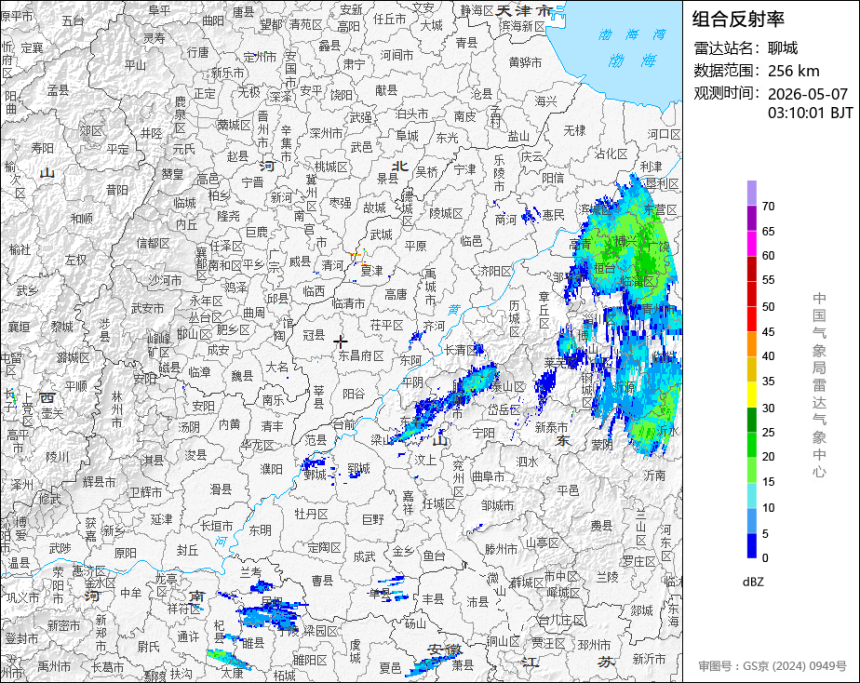
Task: Click the 沂南 map label
Action: click(654, 476)
